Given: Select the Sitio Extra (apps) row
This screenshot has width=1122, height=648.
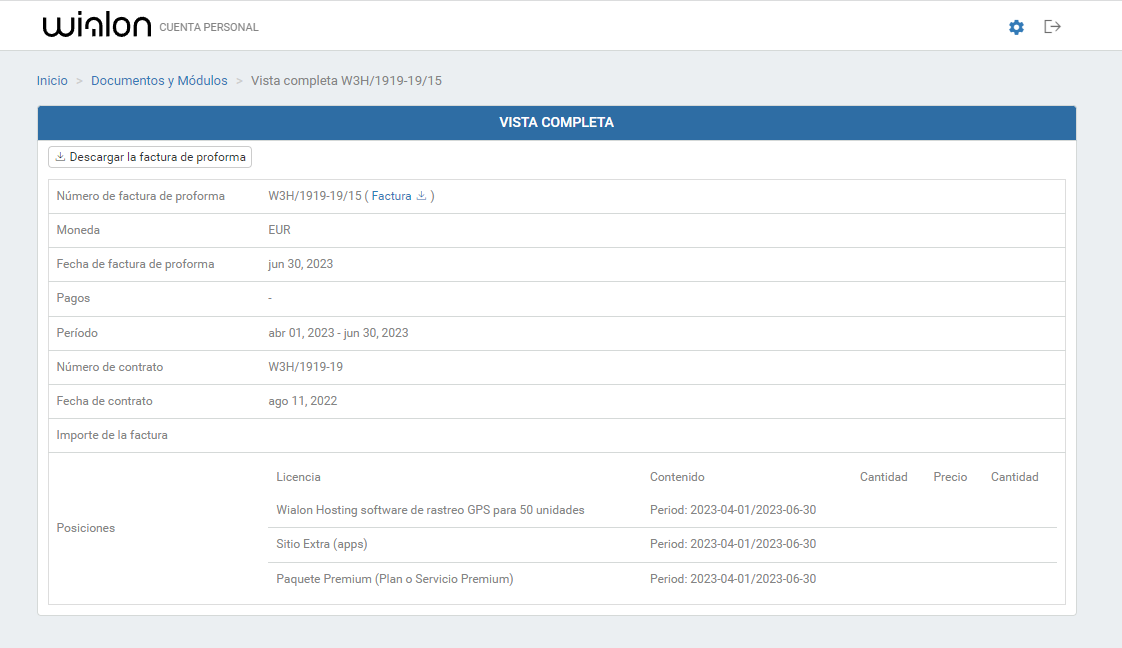Looking at the screenshot, I should (x=322, y=544).
